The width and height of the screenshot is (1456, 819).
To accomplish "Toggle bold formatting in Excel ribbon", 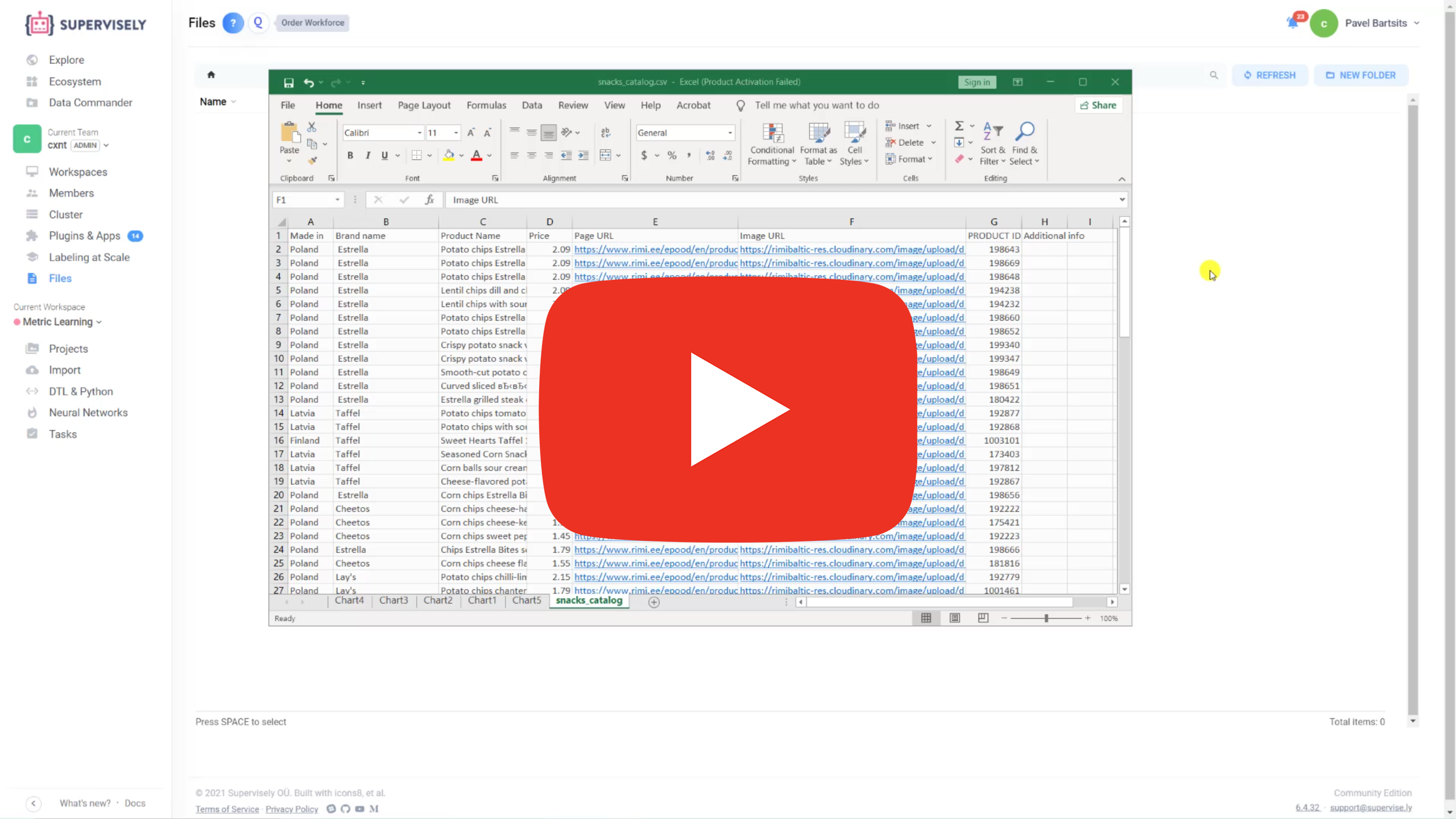I will pos(350,155).
